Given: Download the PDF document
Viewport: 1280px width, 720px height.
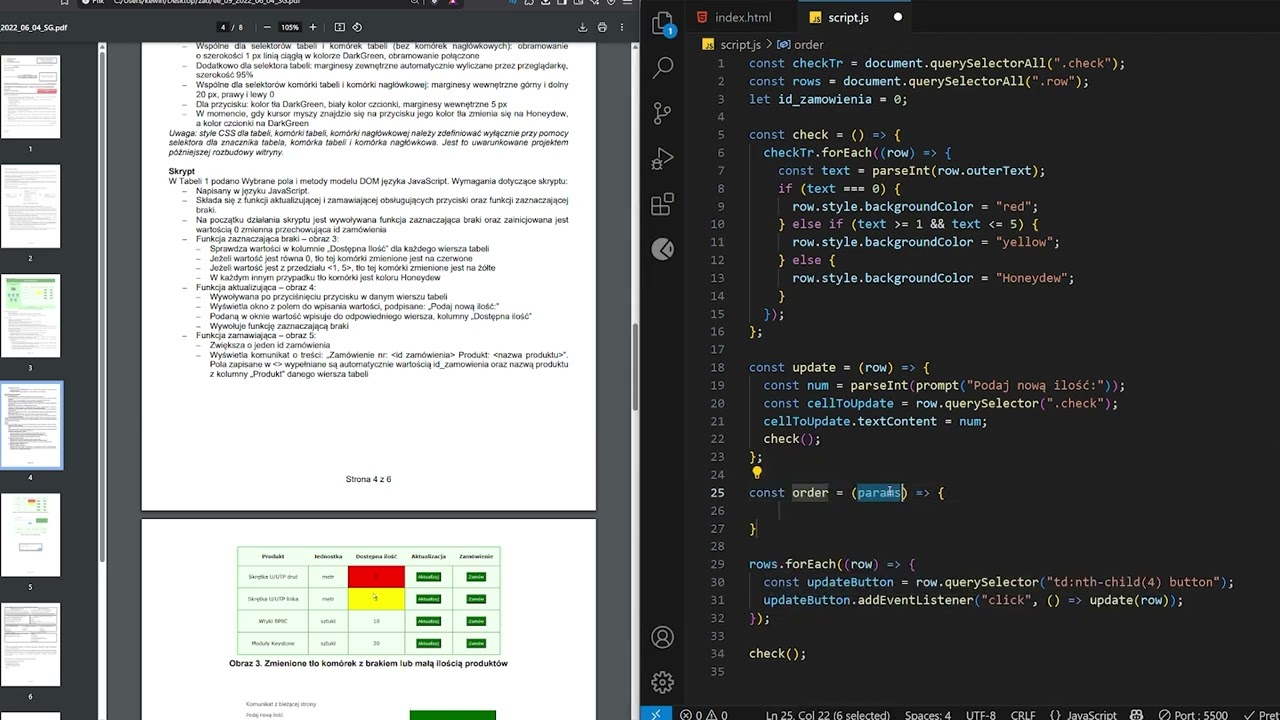Looking at the screenshot, I should pyautogui.click(x=583, y=27).
